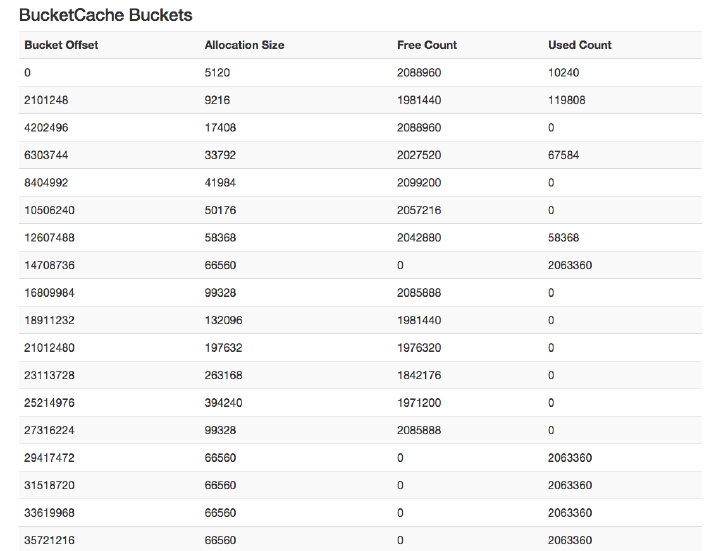Select allocation size 394240 cell
This screenshot has width=721, height=551.
[x=223, y=403]
